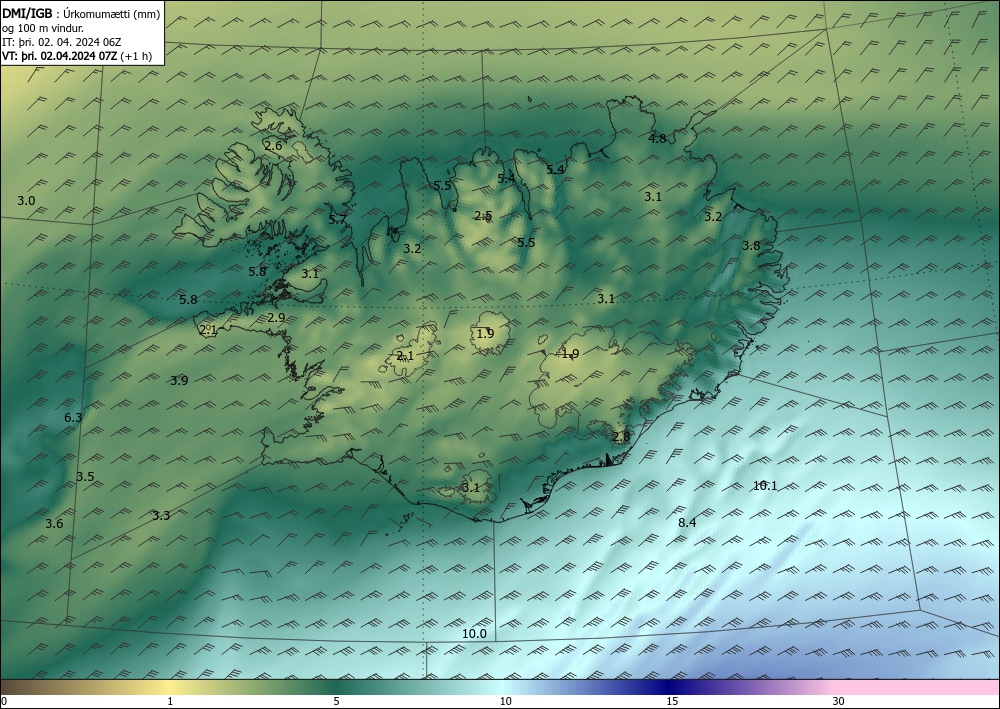
Task: Click the '15' tick on the color scale
Action: pos(672,701)
